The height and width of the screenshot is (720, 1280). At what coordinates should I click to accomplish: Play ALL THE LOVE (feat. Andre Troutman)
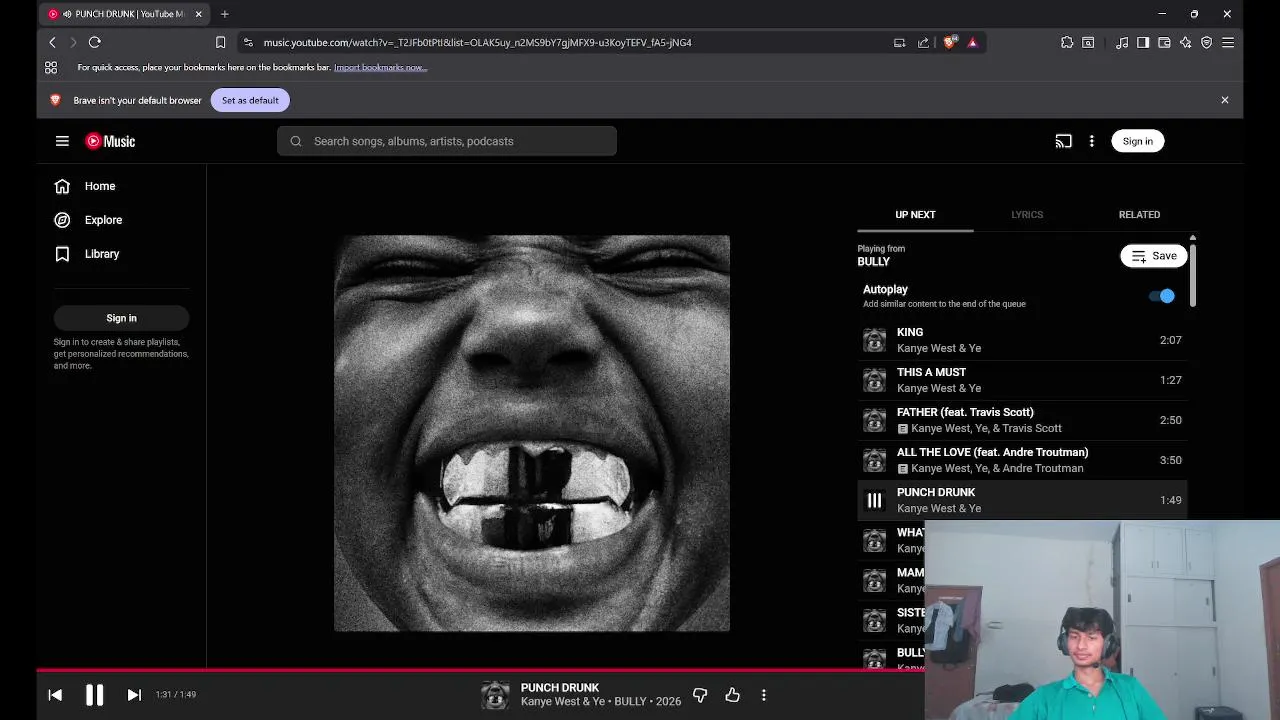coord(1022,460)
